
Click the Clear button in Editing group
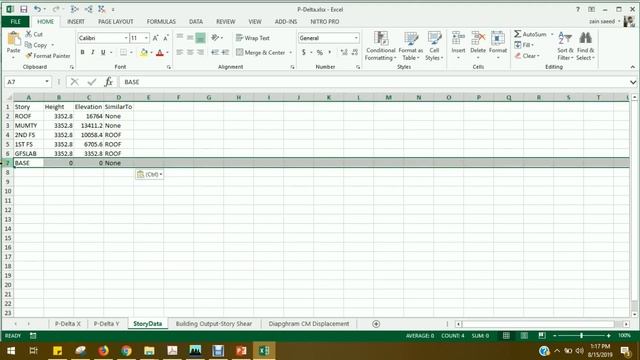click(x=527, y=56)
